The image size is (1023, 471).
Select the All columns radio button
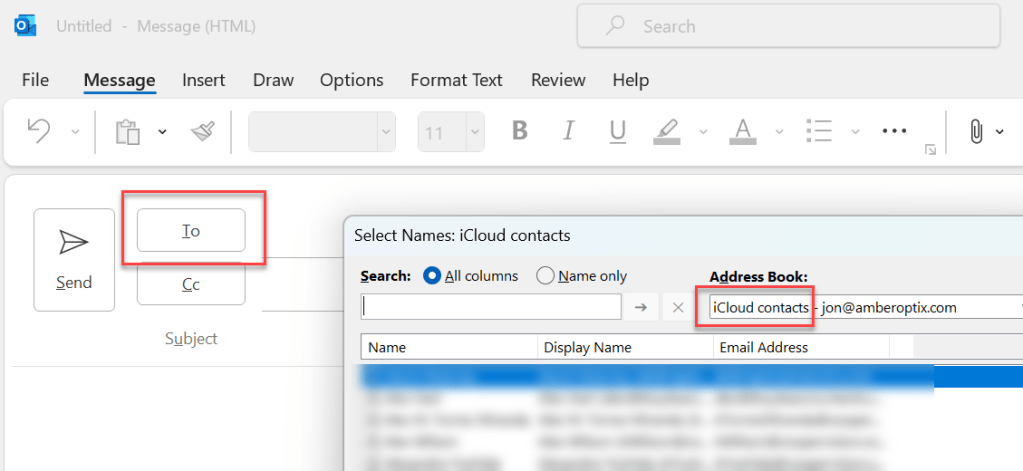[433, 276]
